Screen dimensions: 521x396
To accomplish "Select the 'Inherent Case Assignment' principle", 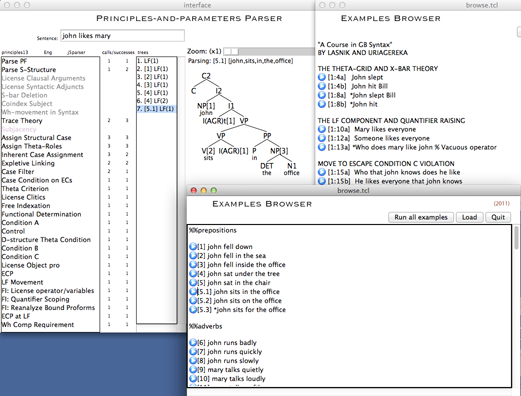I will [42, 155].
